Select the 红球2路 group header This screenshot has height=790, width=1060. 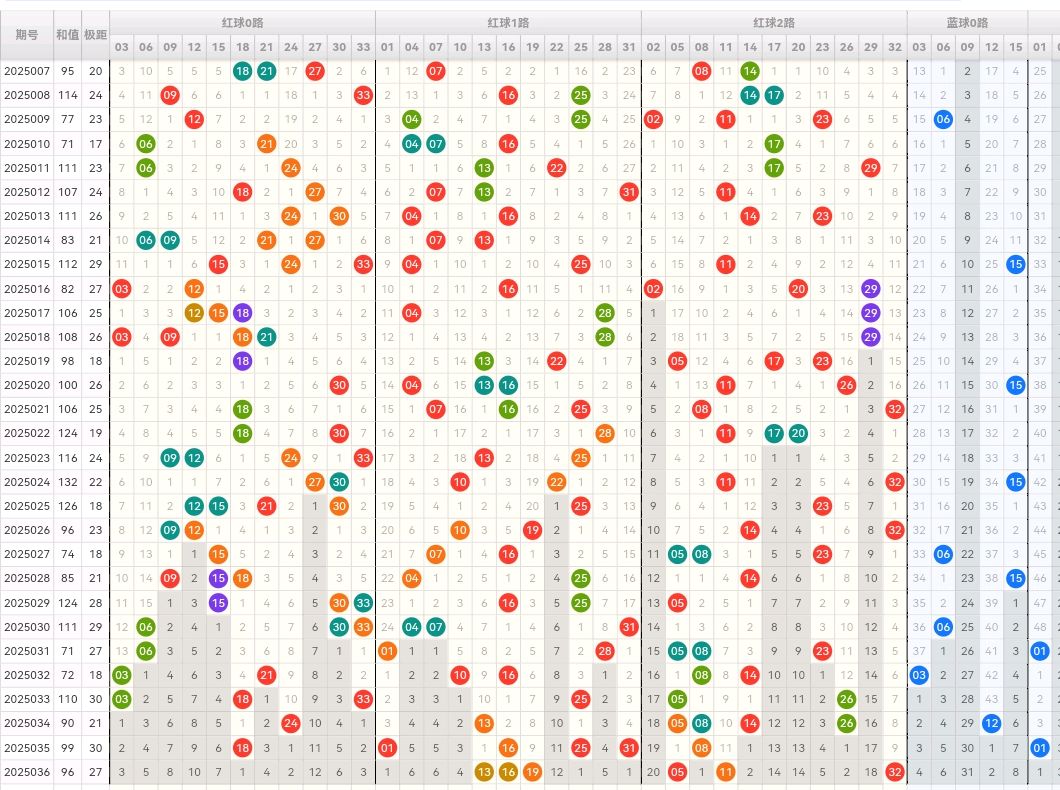[x=774, y=23]
